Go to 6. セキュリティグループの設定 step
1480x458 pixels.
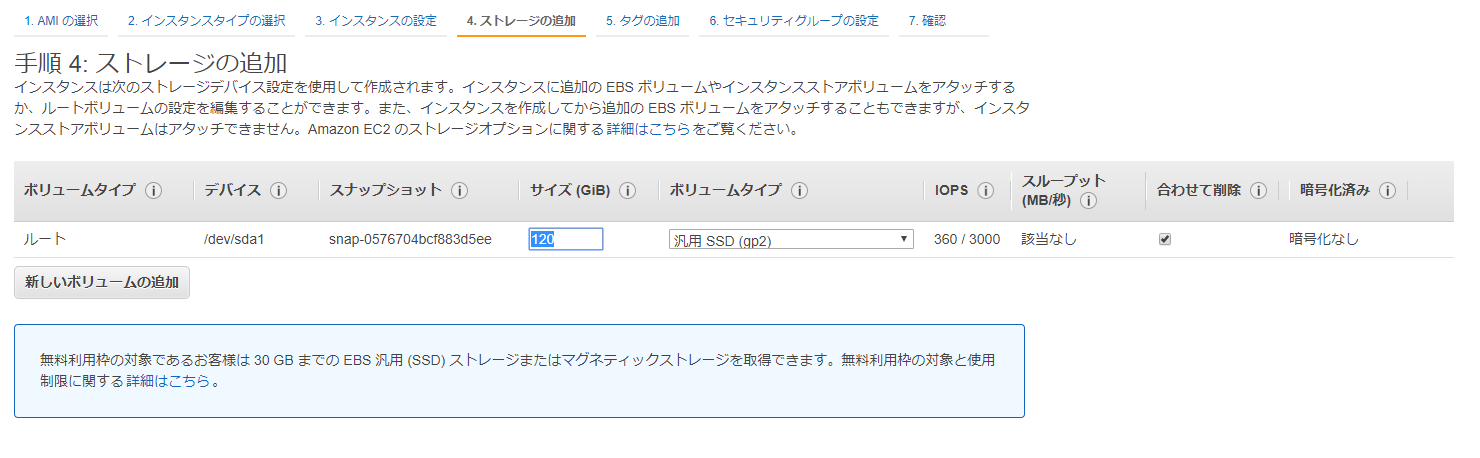click(794, 21)
